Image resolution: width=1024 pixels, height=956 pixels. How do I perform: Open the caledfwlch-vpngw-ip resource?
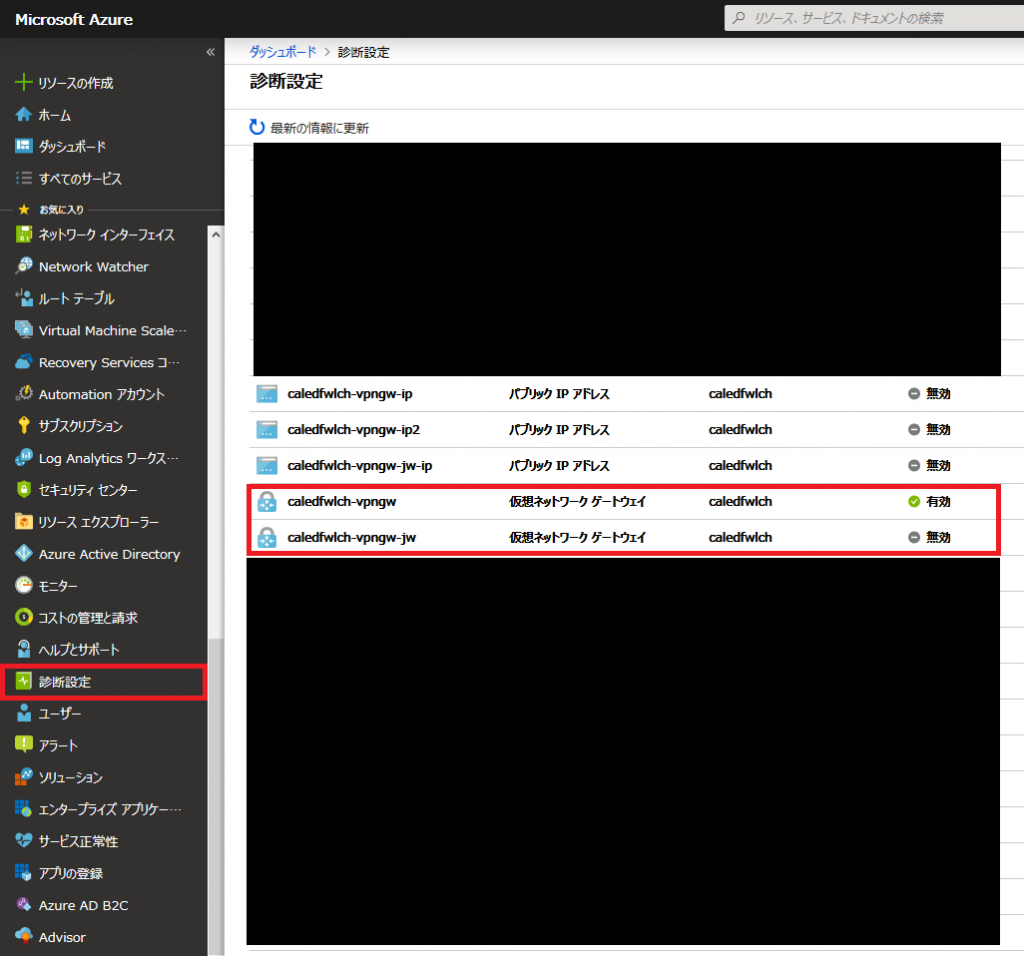(x=349, y=394)
